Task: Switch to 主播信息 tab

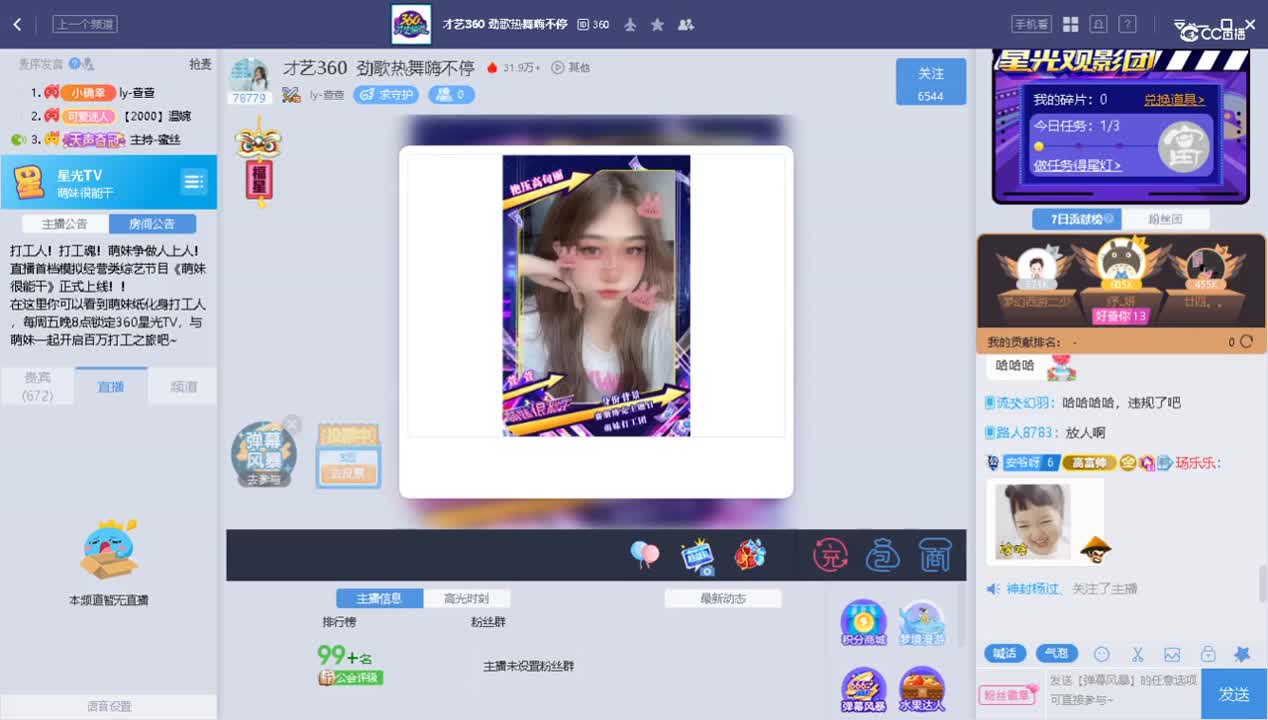Action: (x=380, y=598)
